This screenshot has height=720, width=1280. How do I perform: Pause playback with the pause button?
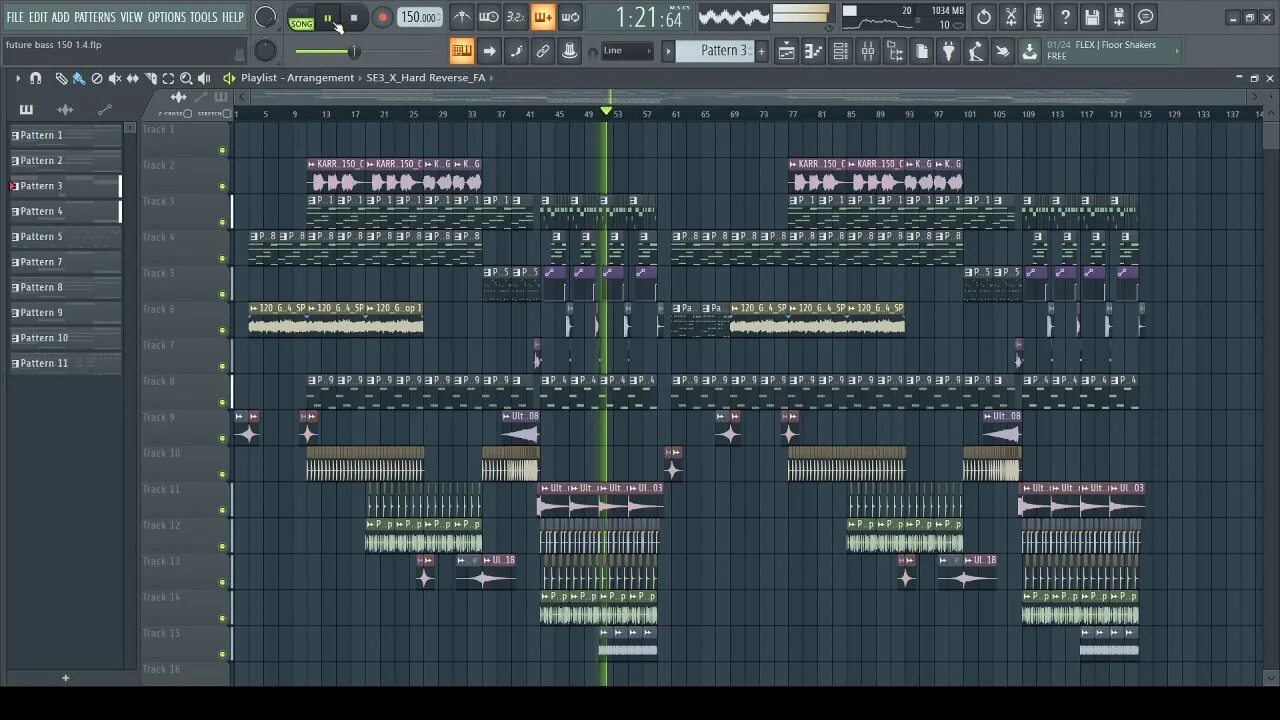[328, 18]
